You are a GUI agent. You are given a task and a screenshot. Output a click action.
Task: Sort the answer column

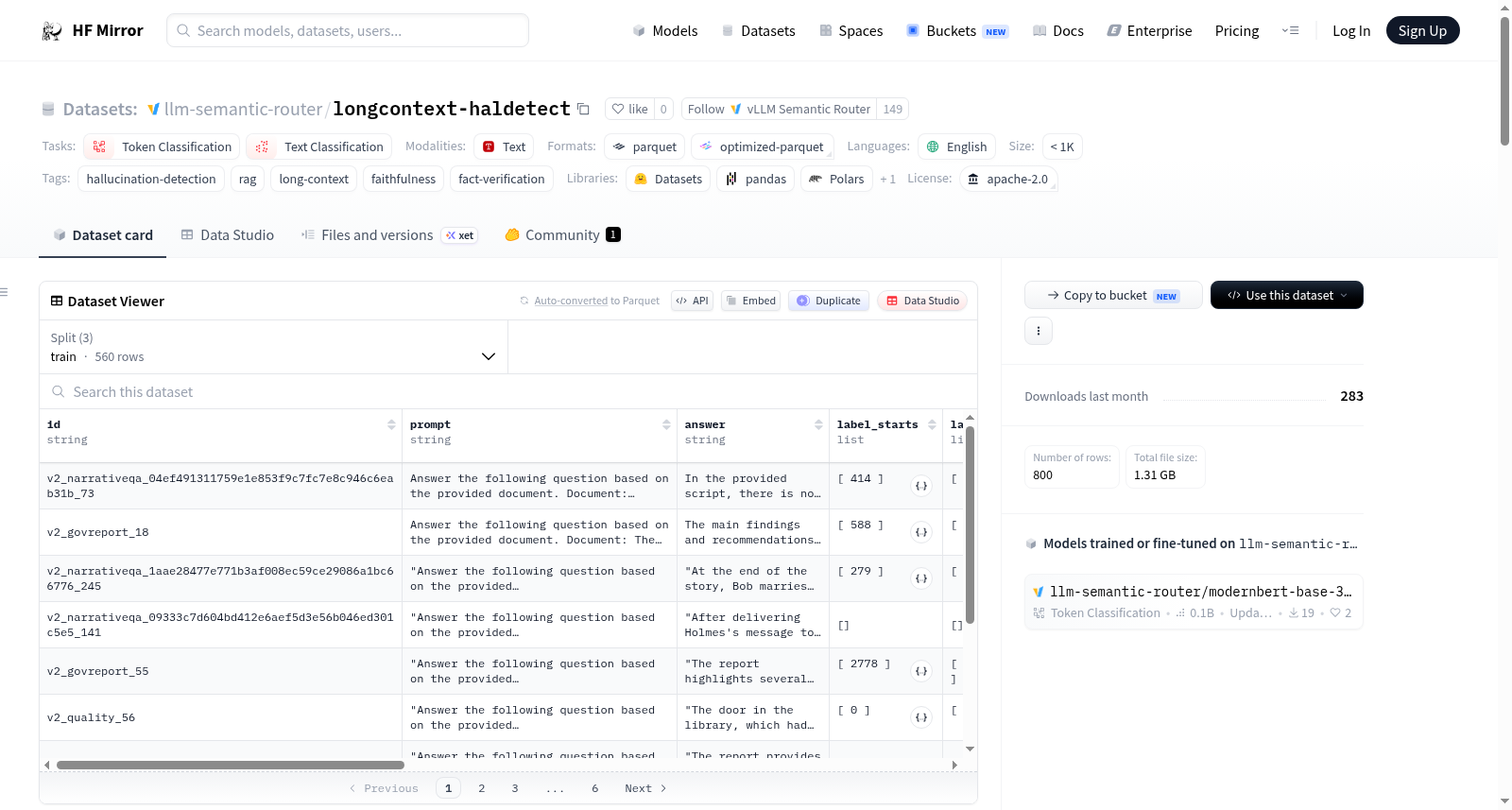[818, 425]
